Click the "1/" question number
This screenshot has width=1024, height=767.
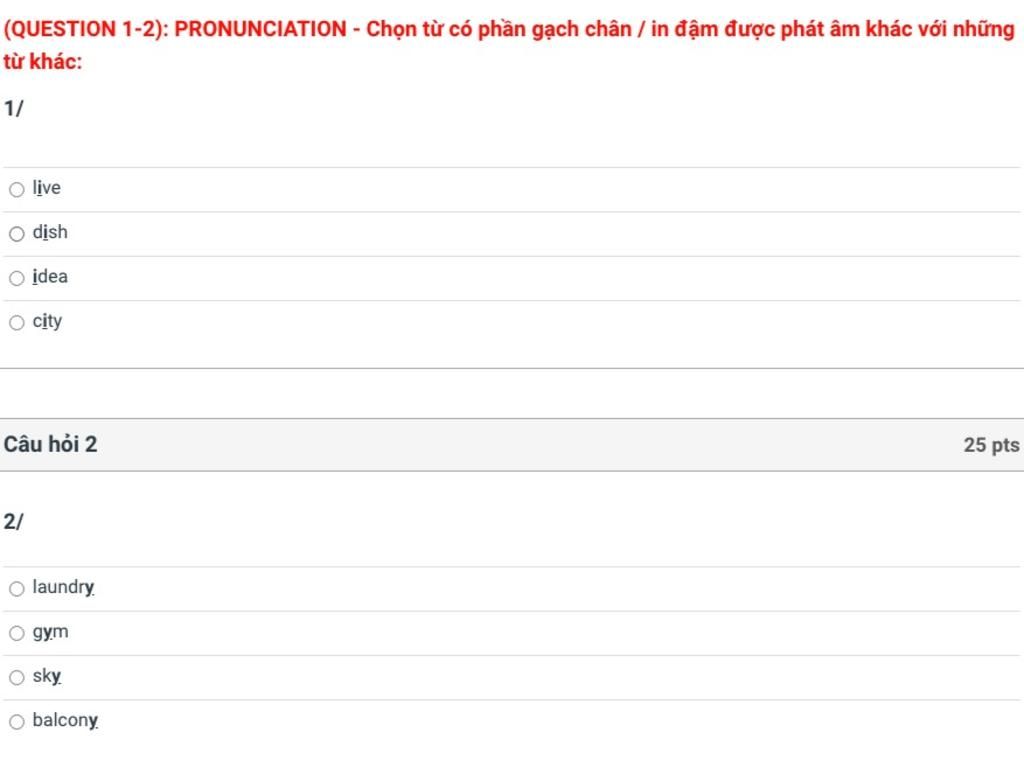(x=13, y=108)
